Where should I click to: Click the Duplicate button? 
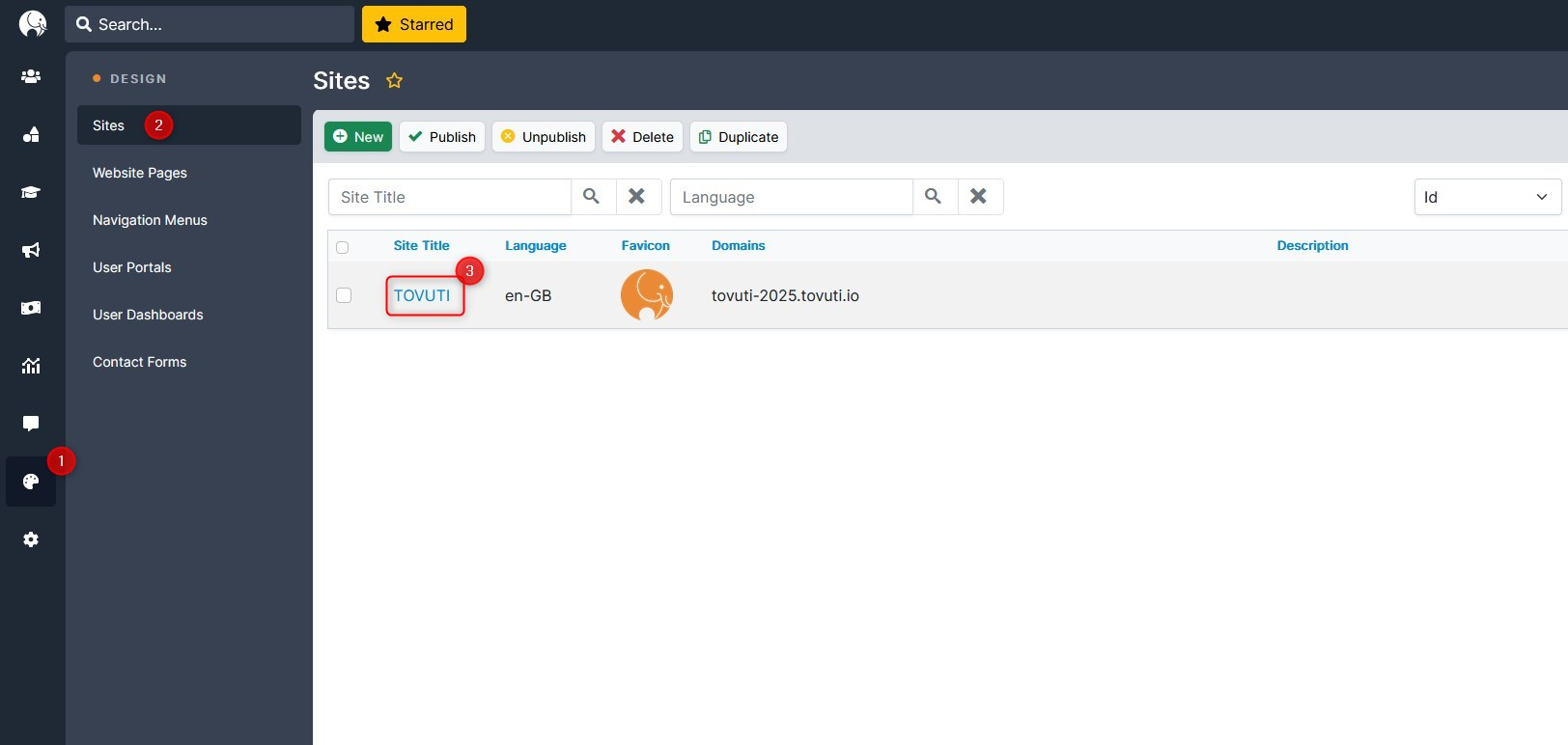pos(739,137)
